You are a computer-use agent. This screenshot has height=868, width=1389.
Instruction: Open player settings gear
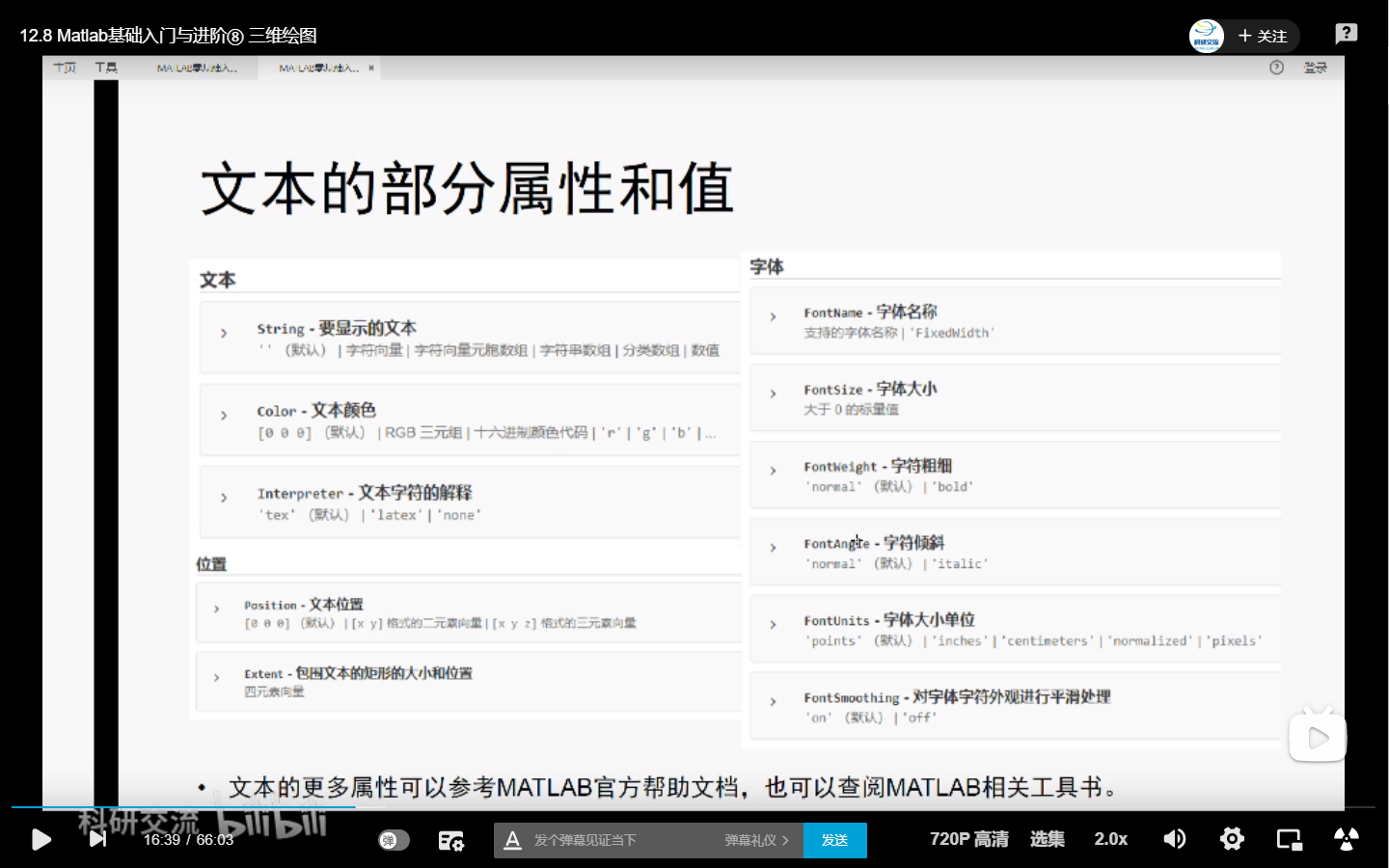pos(1232,839)
